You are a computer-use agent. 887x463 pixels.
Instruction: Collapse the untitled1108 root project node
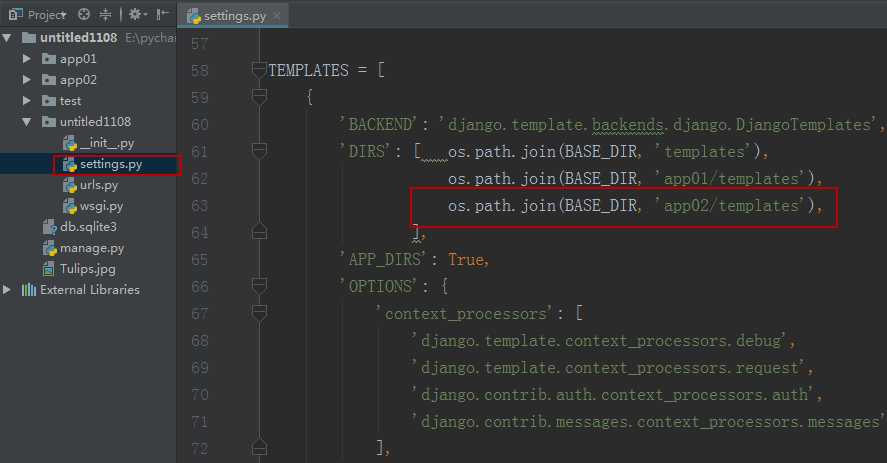tap(7, 38)
